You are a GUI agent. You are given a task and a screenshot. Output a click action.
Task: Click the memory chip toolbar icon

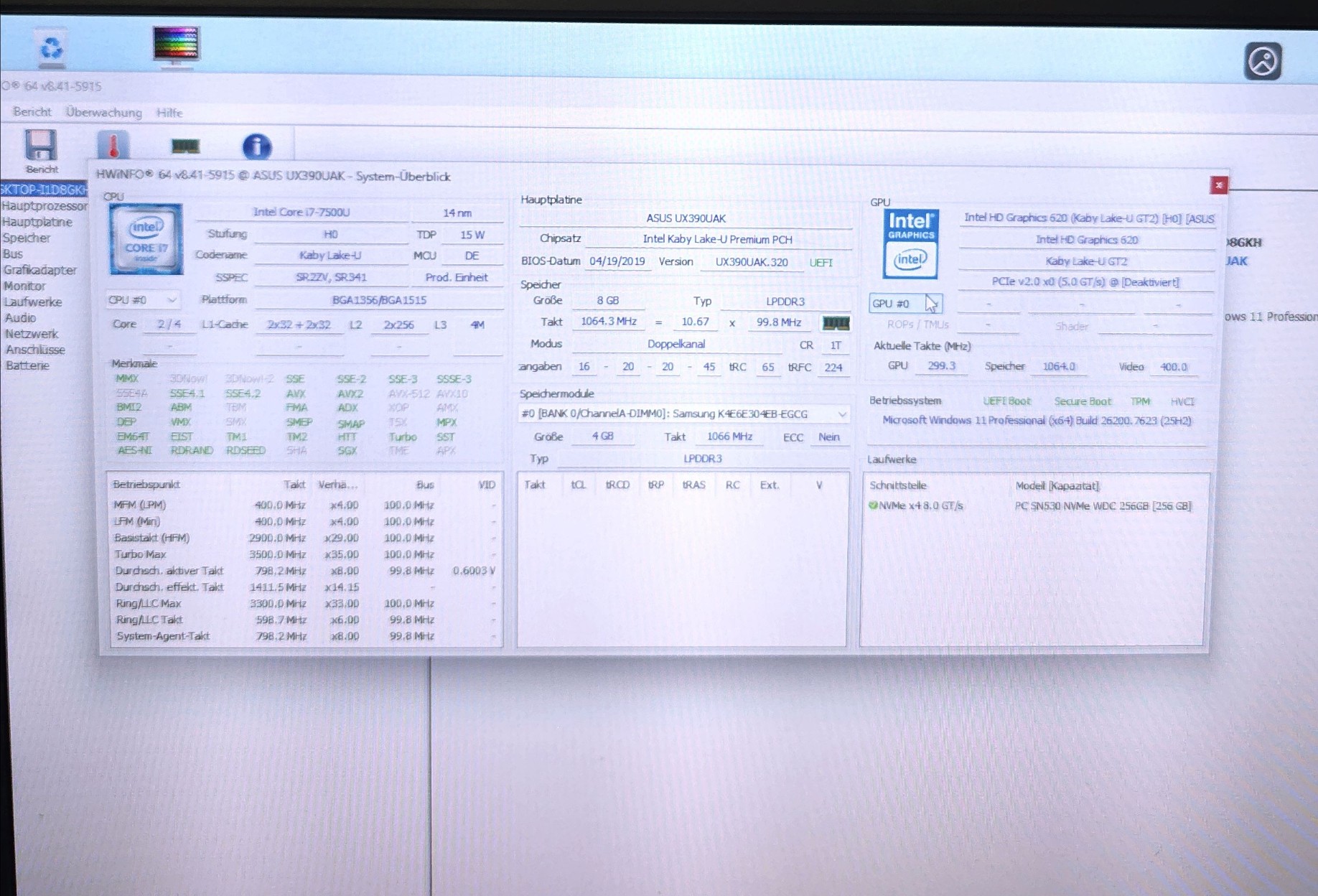(x=184, y=146)
